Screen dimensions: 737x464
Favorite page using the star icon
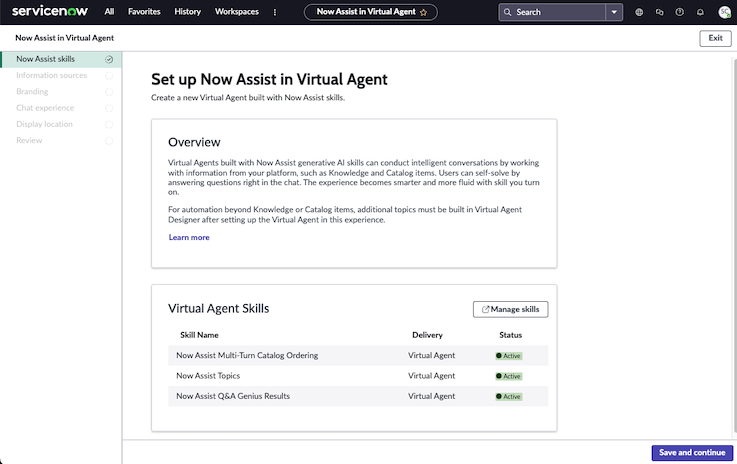coord(423,12)
